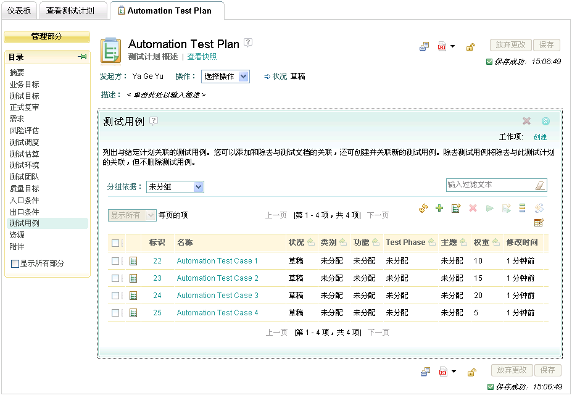The image size is (572, 395).
Task: Click the top toolbar duplicate/copy plan icon
Action: 424,47
